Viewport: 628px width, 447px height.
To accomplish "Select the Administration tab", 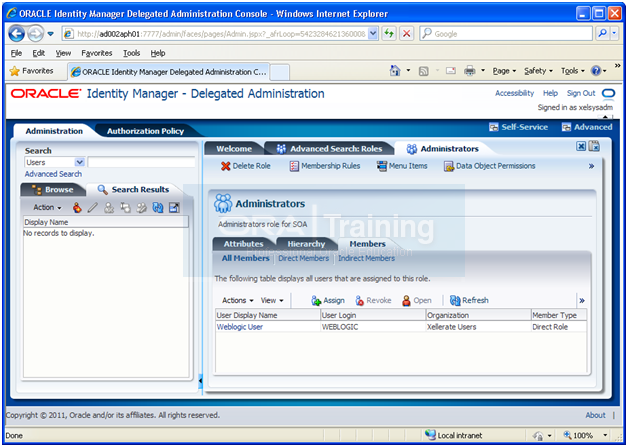I will (54, 131).
